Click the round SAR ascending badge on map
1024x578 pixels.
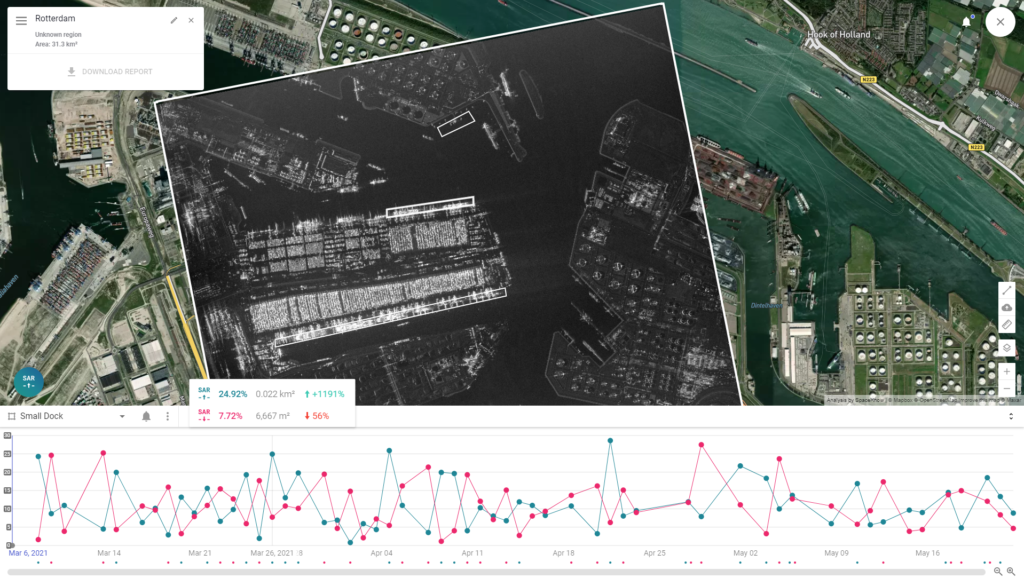tap(29, 381)
